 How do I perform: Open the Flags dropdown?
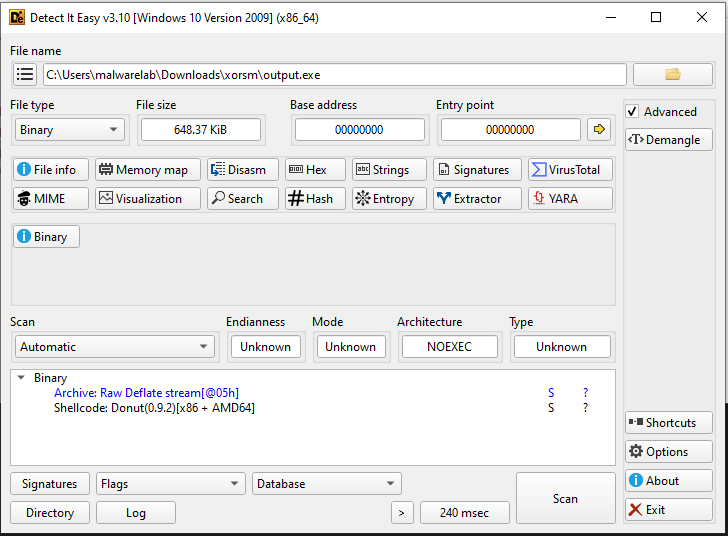point(170,484)
